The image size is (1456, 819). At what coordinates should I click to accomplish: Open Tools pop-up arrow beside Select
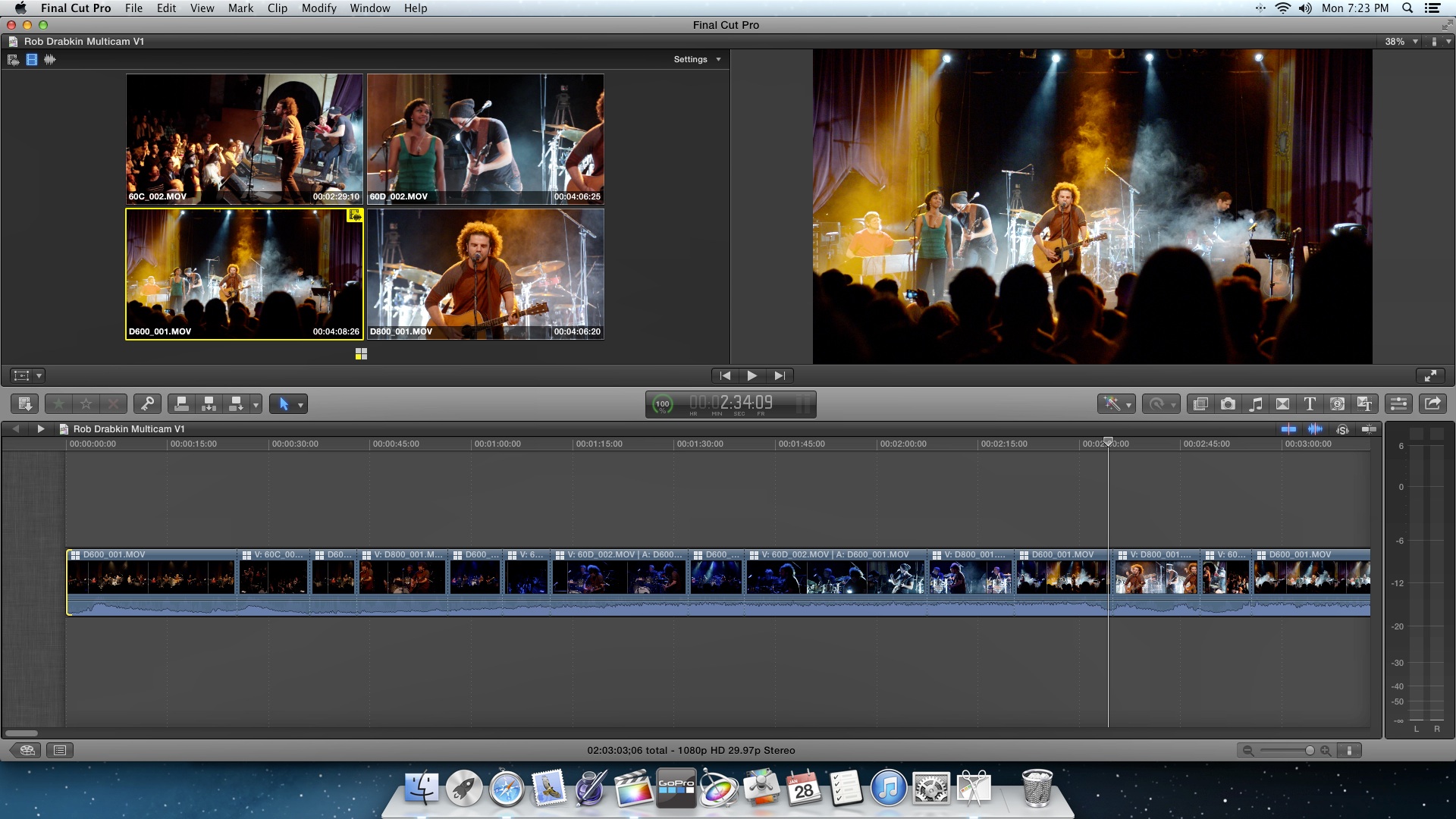[300, 404]
